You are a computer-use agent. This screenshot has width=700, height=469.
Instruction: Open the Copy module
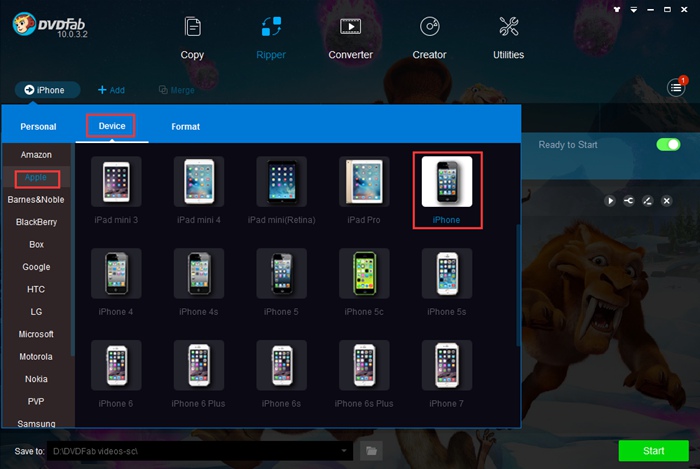[x=192, y=38]
